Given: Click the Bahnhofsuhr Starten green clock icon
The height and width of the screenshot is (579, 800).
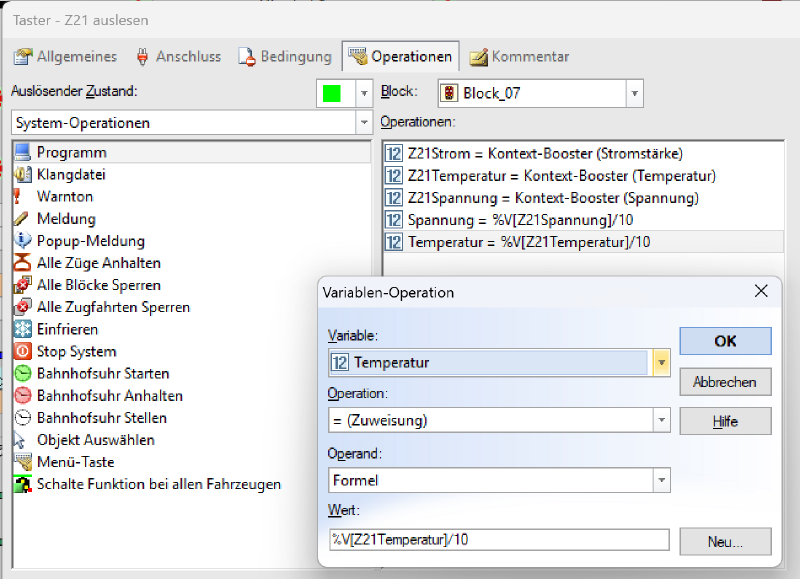Looking at the screenshot, I should click(x=22, y=373).
